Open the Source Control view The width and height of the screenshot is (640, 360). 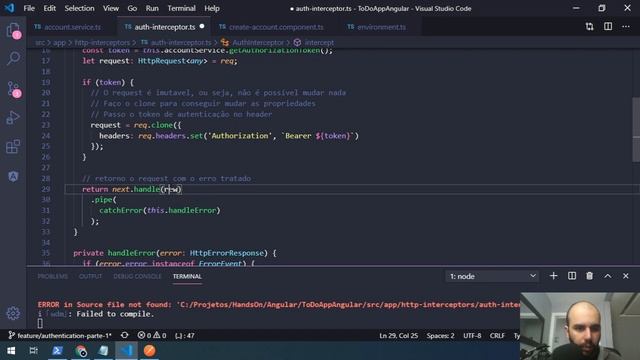tap(13, 89)
